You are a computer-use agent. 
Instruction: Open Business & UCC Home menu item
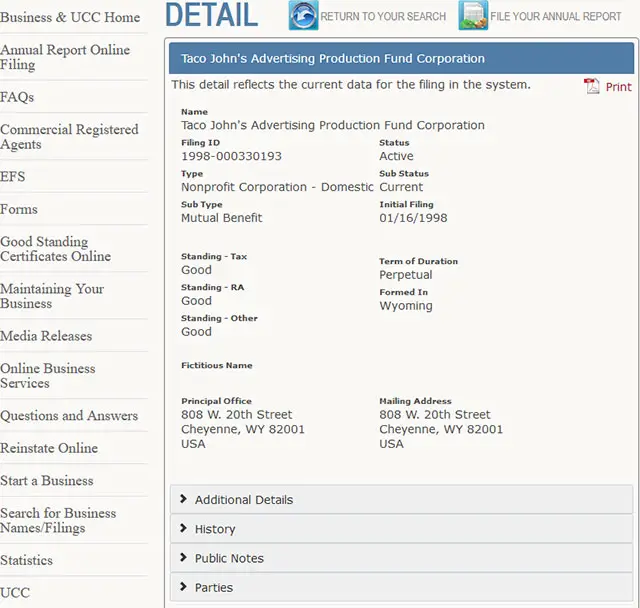[x=70, y=17]
